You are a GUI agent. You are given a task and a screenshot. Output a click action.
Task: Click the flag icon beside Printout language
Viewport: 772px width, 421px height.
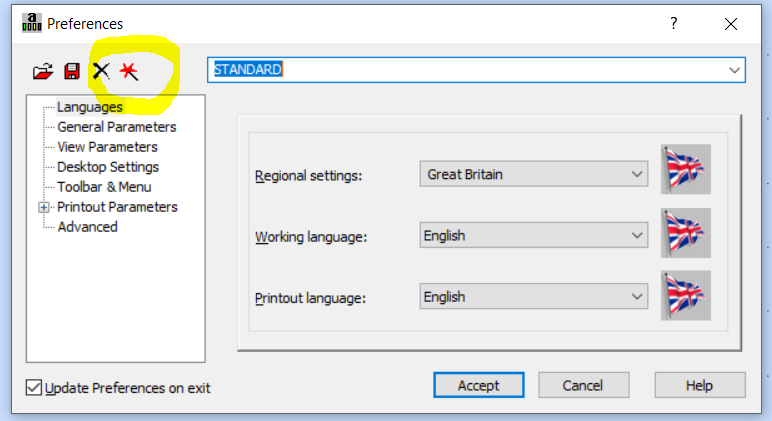pyautogui.click(x=686, y=295)
